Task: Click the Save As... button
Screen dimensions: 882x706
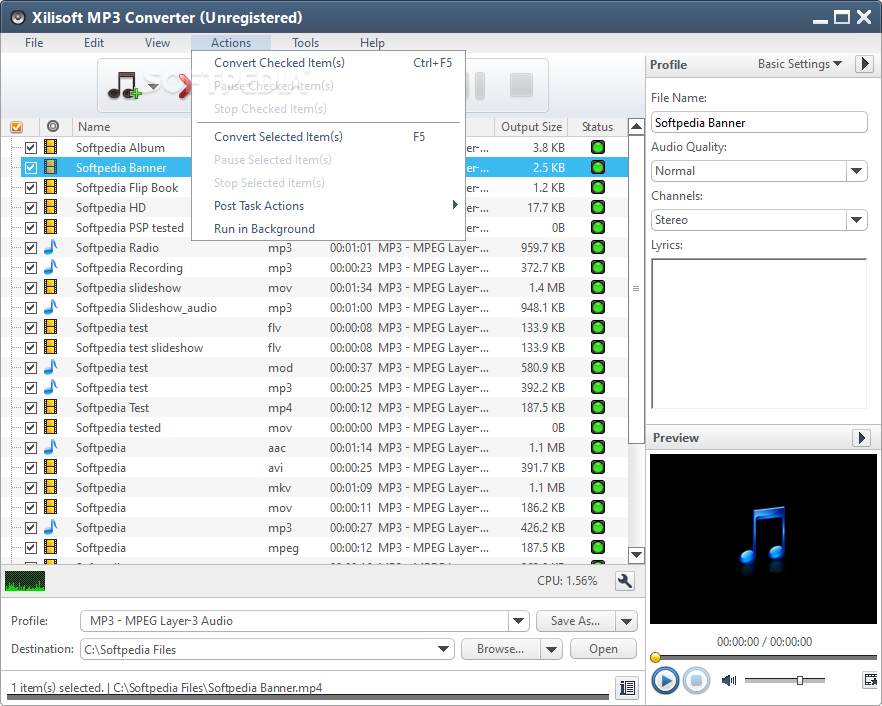Action: 575,621
